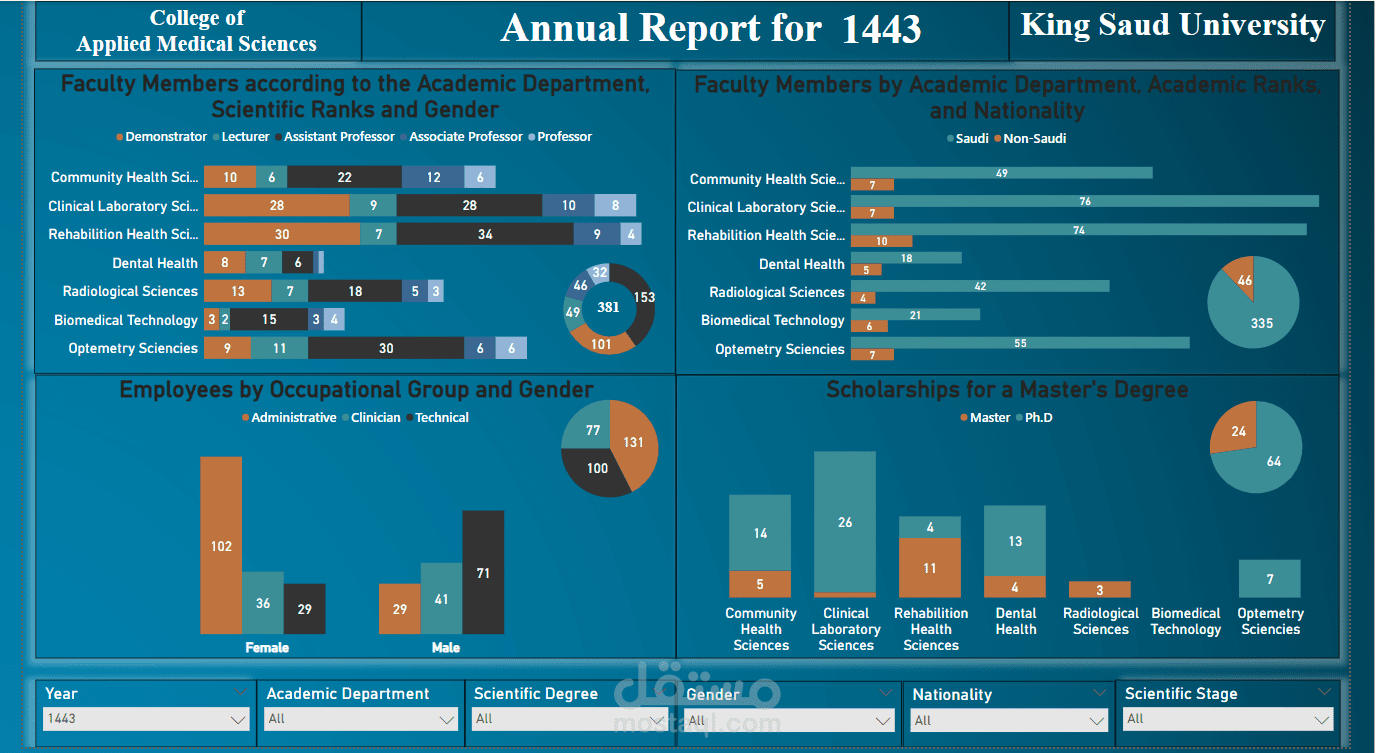
Task: Open the Nationality slicer dropdown
Action: point(1010,720)
